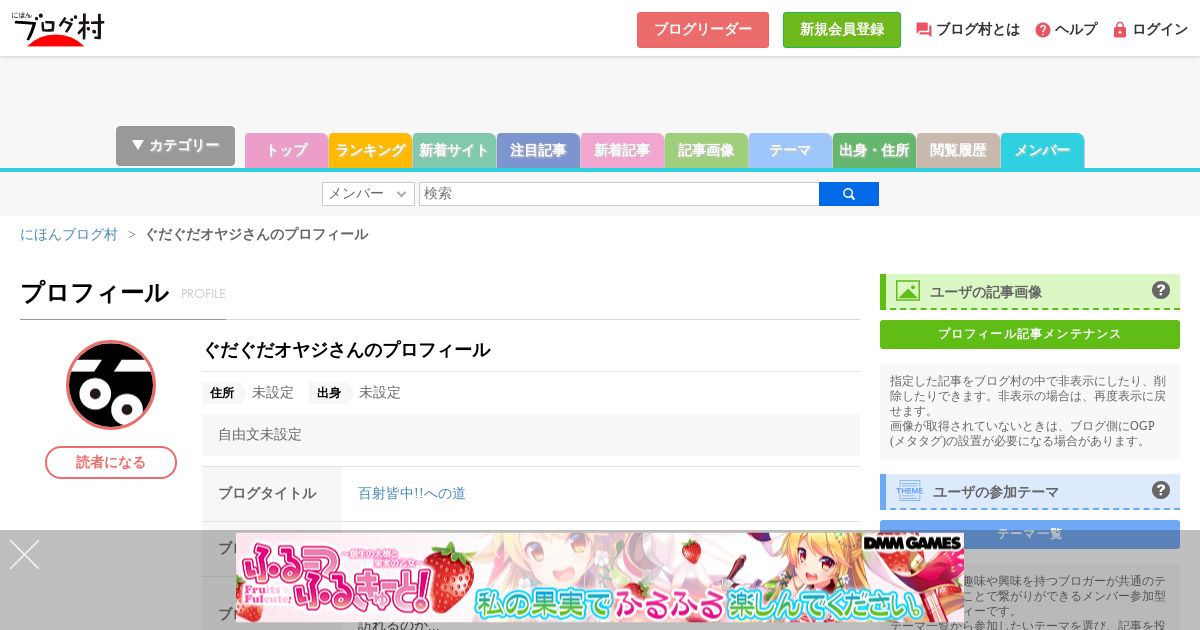Switch to the 注目記事 tab
1200x630 pixels.
538,151
